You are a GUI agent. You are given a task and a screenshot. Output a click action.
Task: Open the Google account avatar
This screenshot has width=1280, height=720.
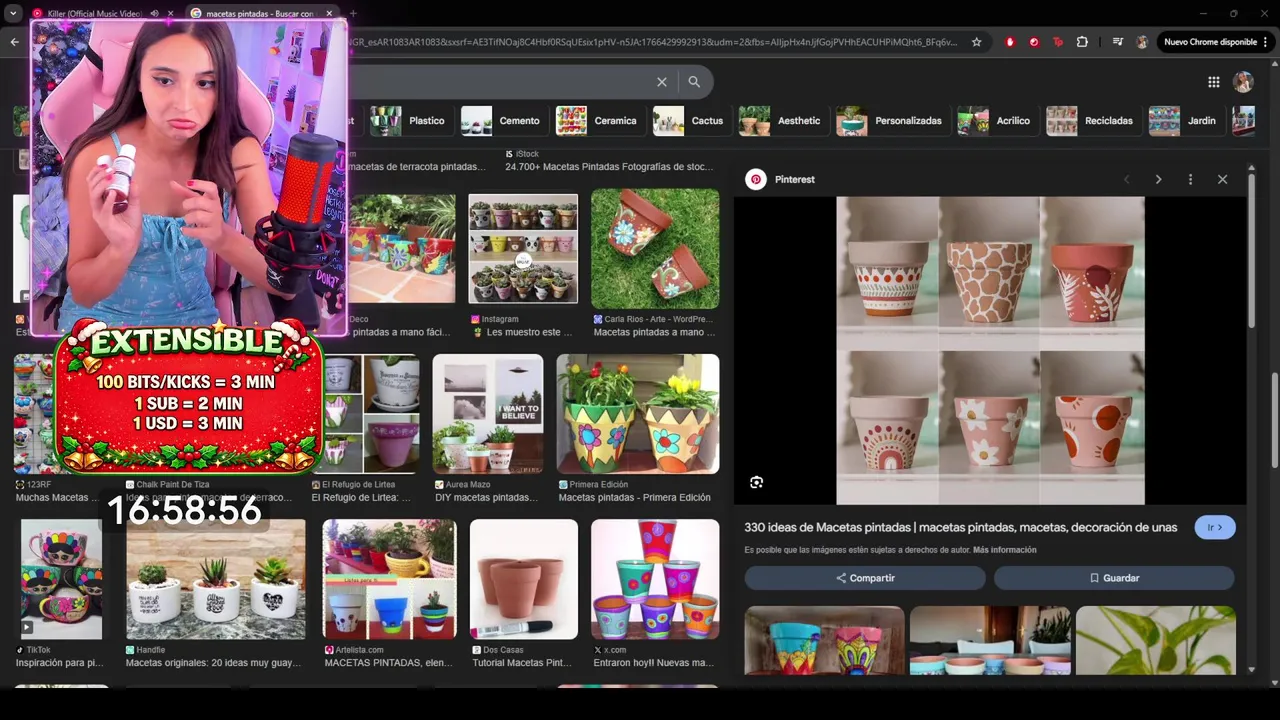pos(1243,82)
